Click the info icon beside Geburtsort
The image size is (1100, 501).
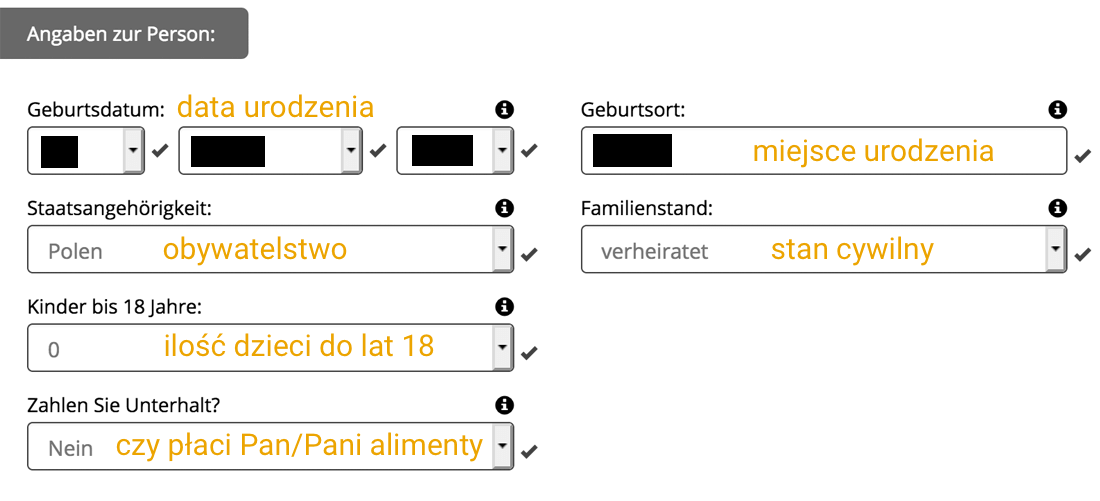[x=1057, y=109]
